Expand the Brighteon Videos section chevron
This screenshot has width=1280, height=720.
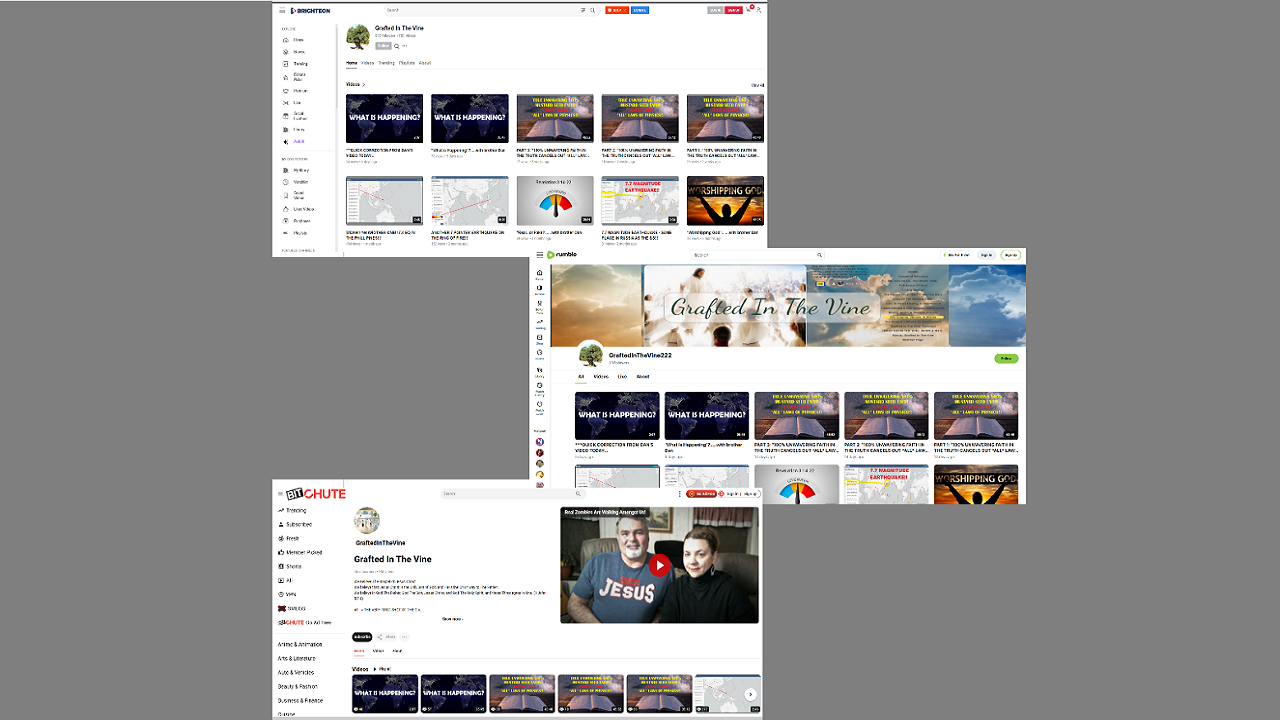pos(363,85)
